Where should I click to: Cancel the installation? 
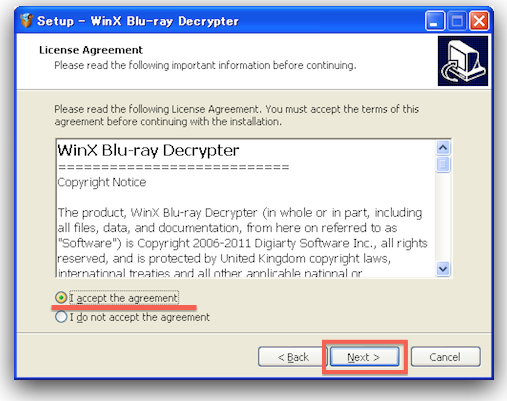tap(445, 357)
